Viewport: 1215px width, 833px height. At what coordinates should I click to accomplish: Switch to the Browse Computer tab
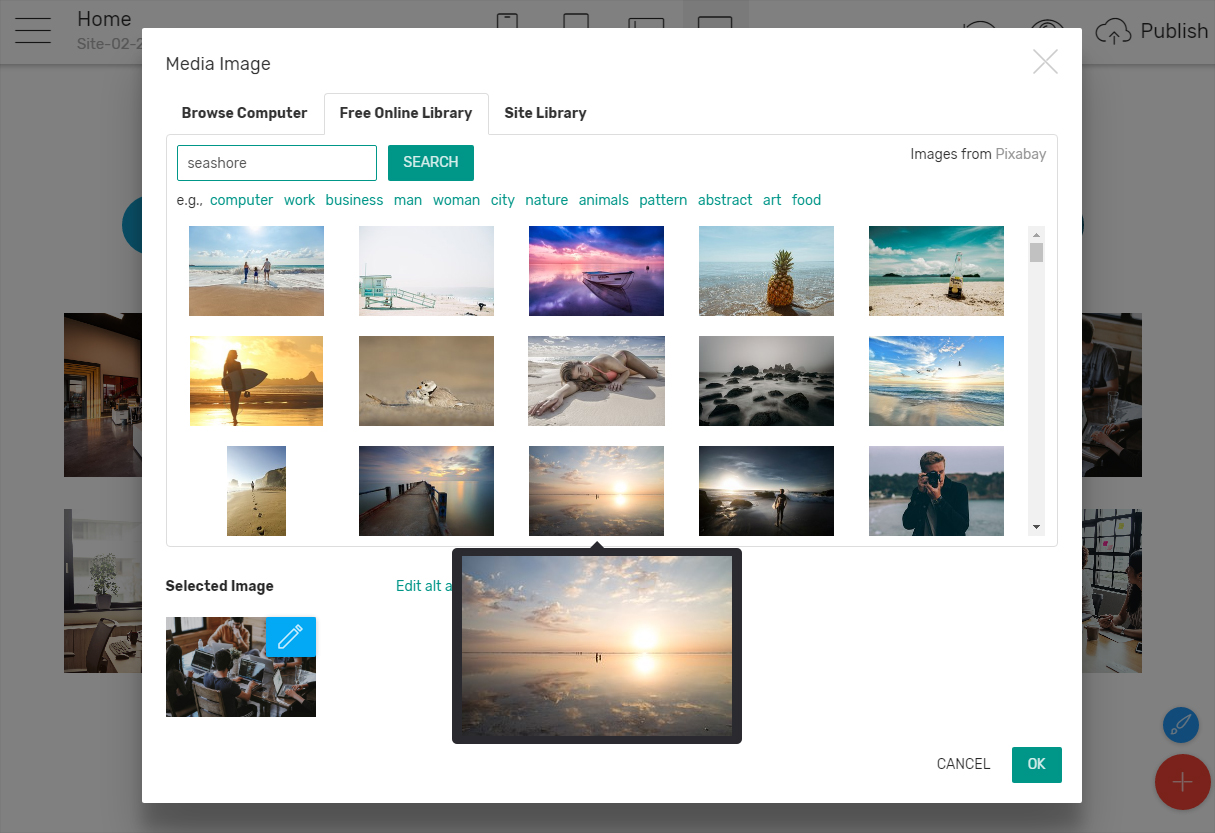click(x=244, y=113)
